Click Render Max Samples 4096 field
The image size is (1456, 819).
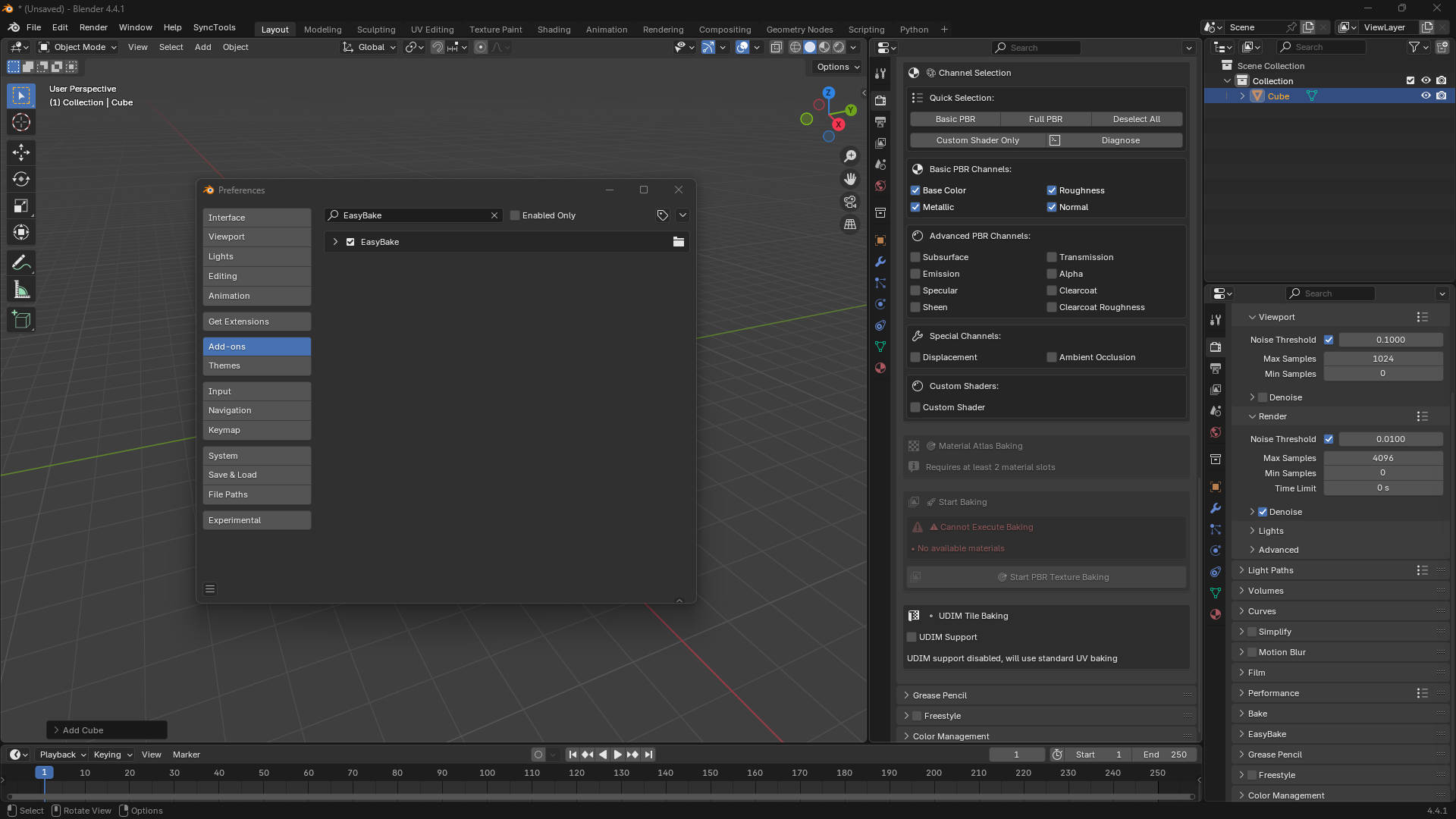point(1382,458)
